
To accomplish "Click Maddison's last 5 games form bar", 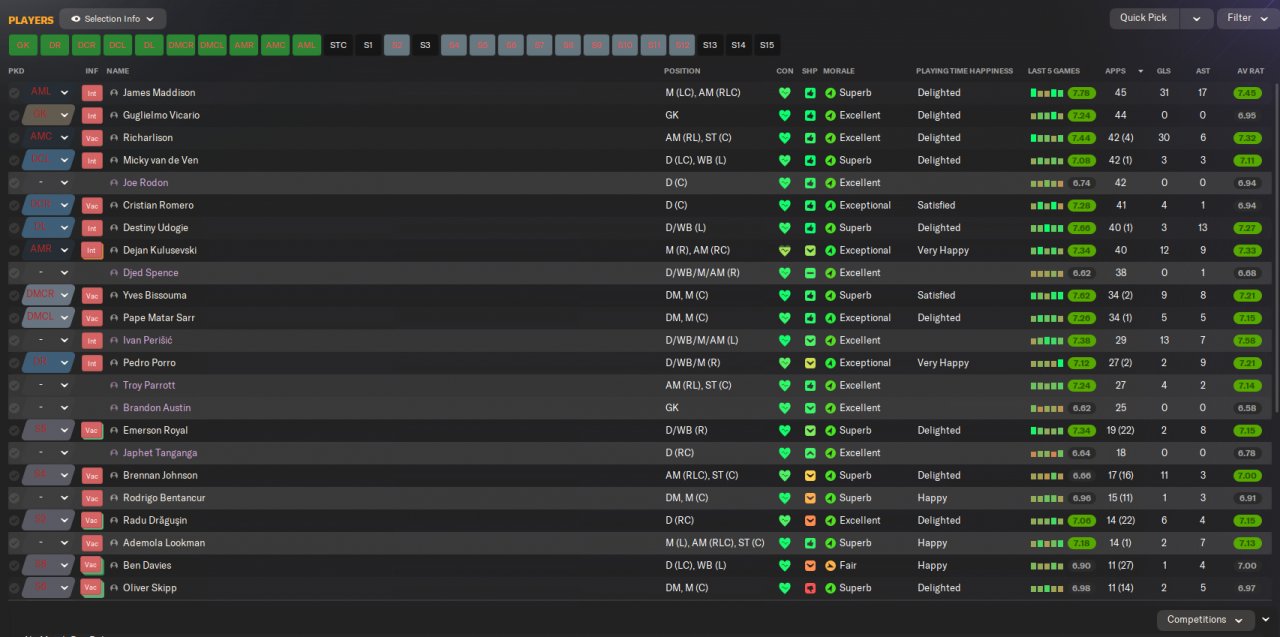I will coord(1048,93).
